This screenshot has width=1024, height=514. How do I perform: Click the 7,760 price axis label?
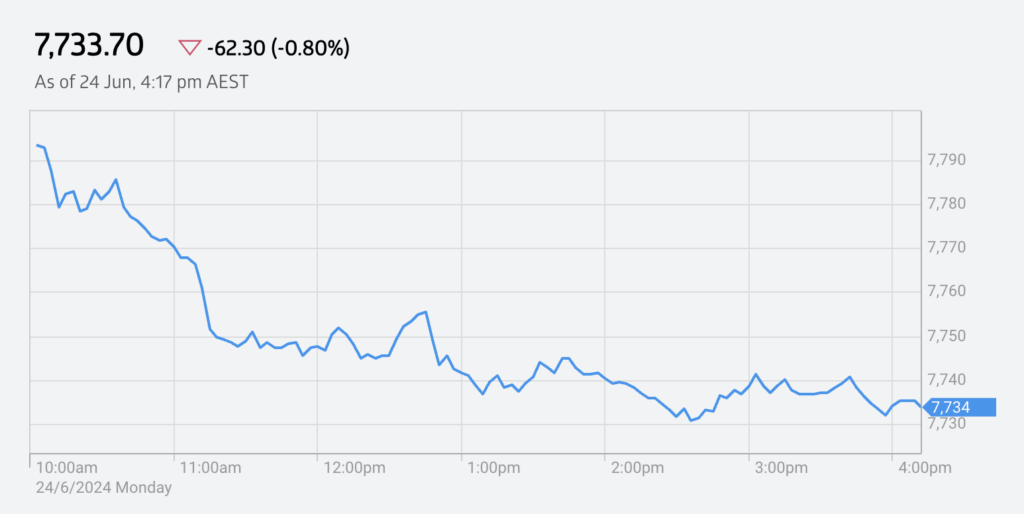click(x=947, y=292)
